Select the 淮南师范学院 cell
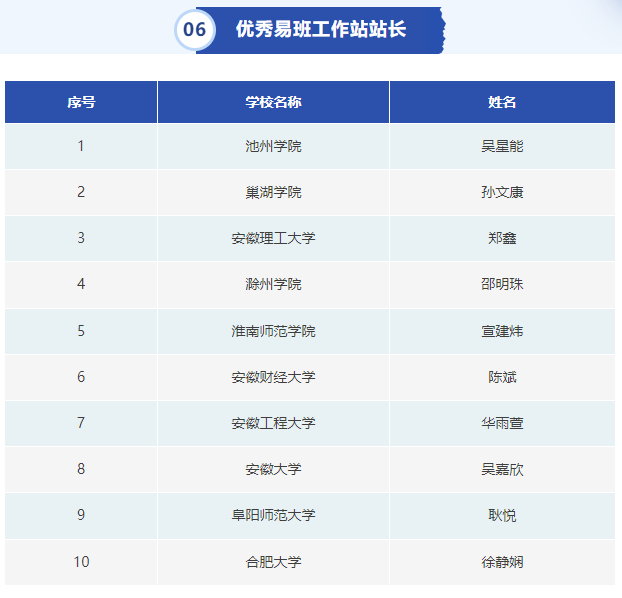The height and width of the screenshot is (598, 622). click(273, 331)
